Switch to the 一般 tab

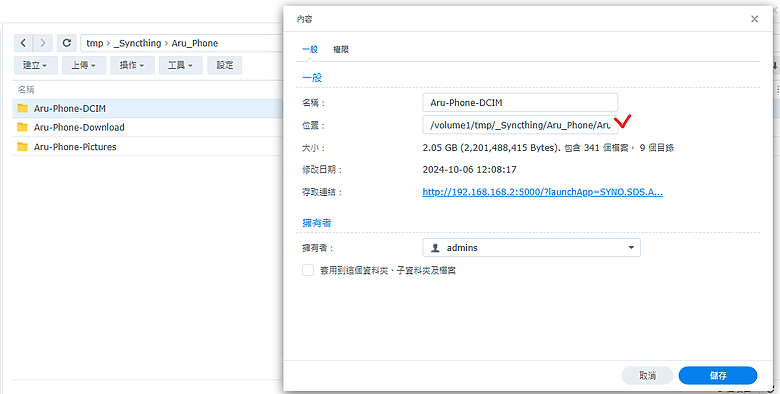[310, 49]
